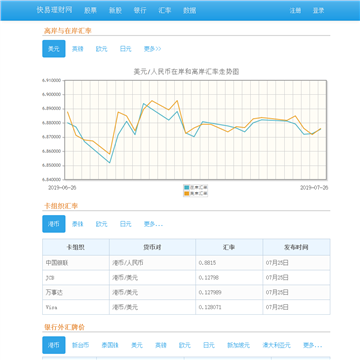Toggle the orange 离岸汇率 legend swatch
The height and width of the screenshot is (360, 360).
click(187, 193)
